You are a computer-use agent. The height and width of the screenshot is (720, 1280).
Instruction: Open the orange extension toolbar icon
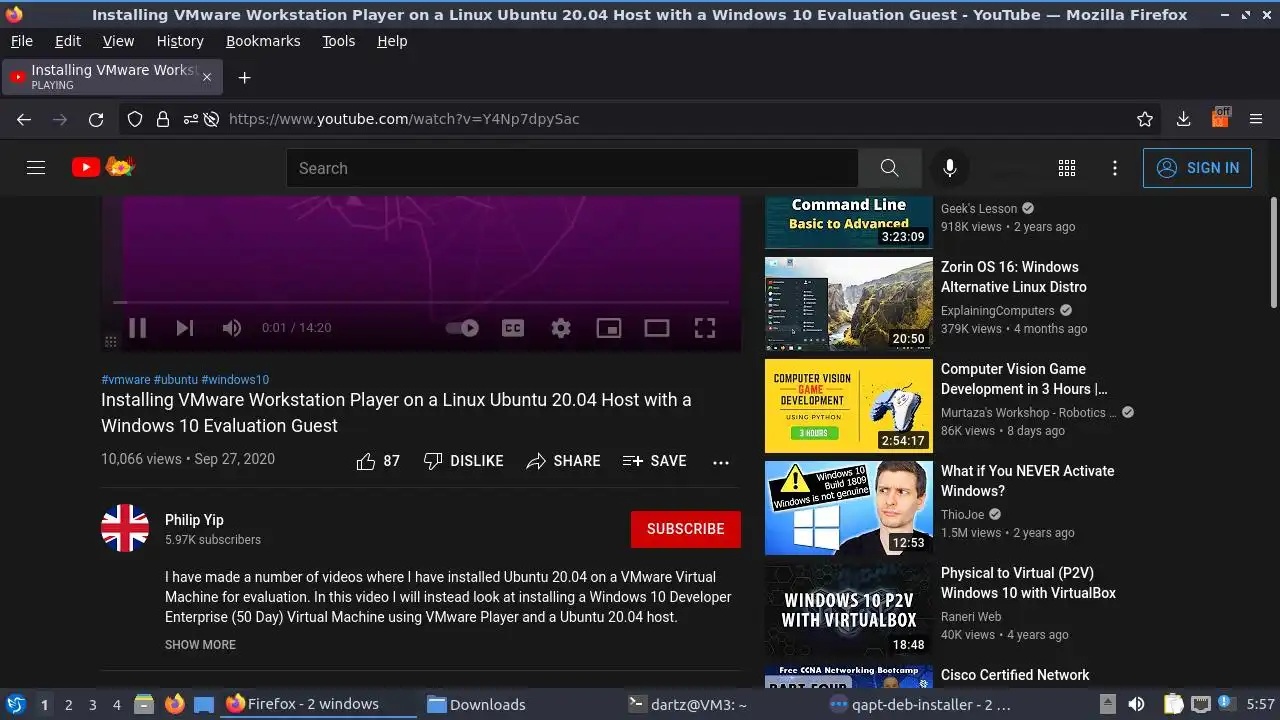click(x=1220, y=117)
